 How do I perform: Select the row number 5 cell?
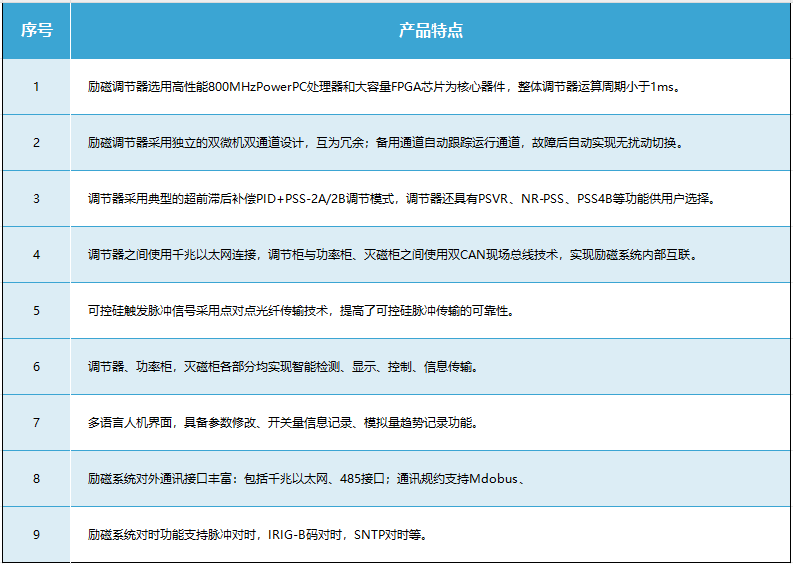tap(36, 311)
